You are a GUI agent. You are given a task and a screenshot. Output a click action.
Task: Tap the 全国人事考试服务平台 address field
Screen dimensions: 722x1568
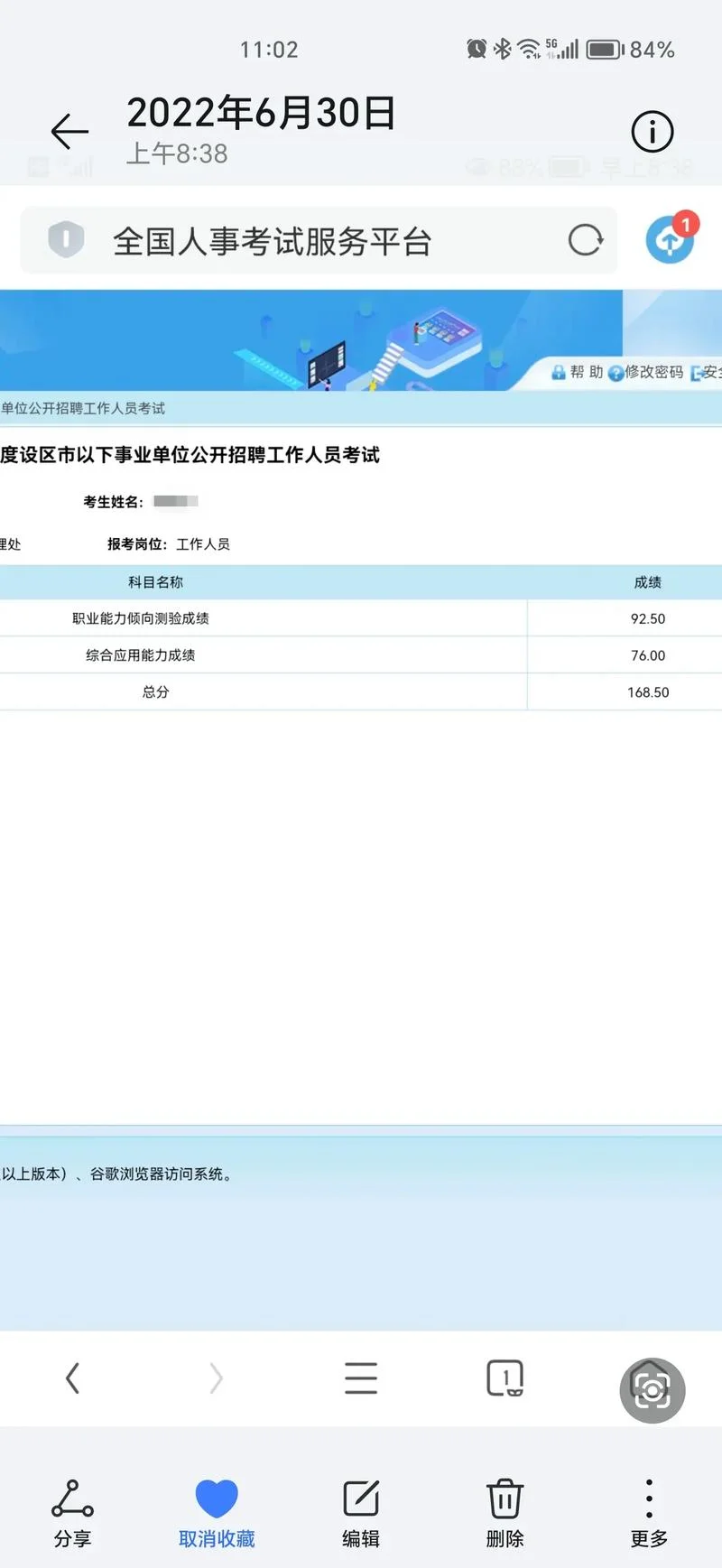pyautogui.click(x=319, y=240)
